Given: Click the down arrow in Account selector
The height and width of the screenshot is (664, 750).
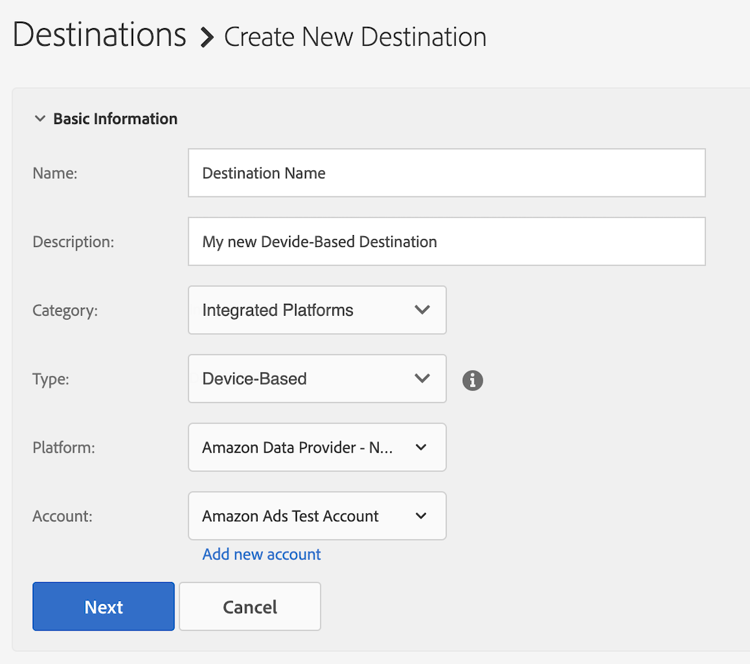Looking at the screenshot, I should [x=421, y=516].
